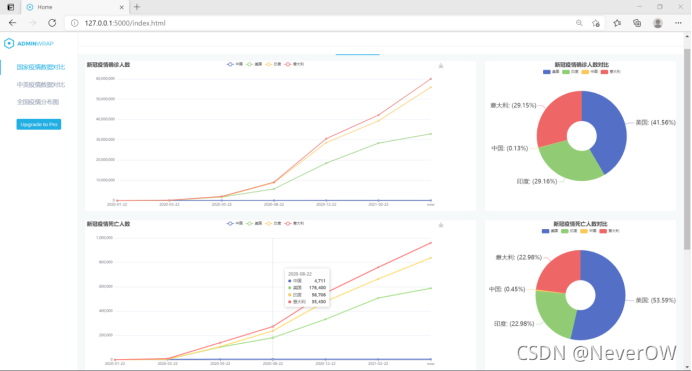
Task: Toggle 中国 series in confirmed cases line chart legend
Action: pyautogui.click(x=235, y=64)
